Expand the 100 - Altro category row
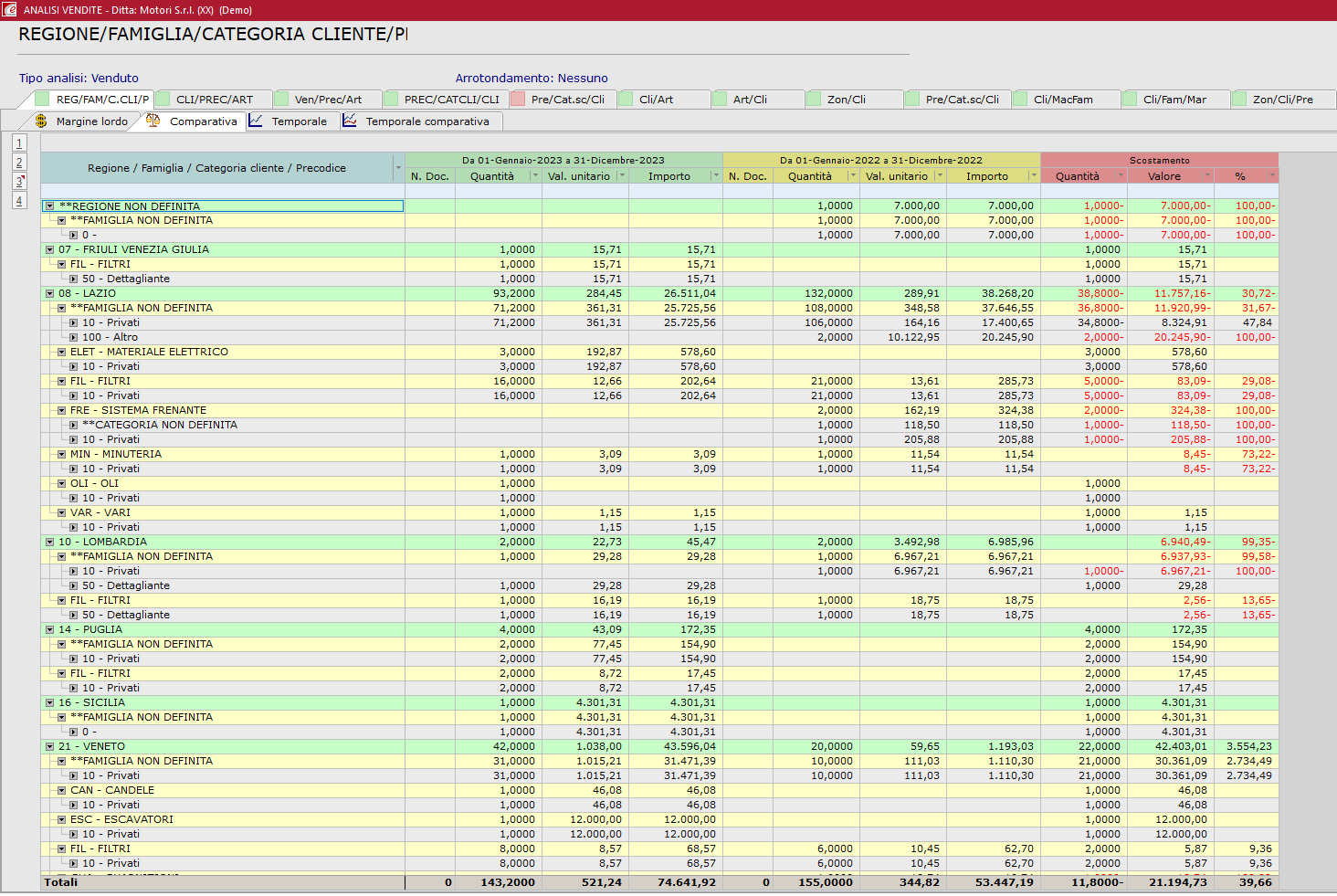Viewport: 1337px width, 896px height. click(x=74, y=338)
